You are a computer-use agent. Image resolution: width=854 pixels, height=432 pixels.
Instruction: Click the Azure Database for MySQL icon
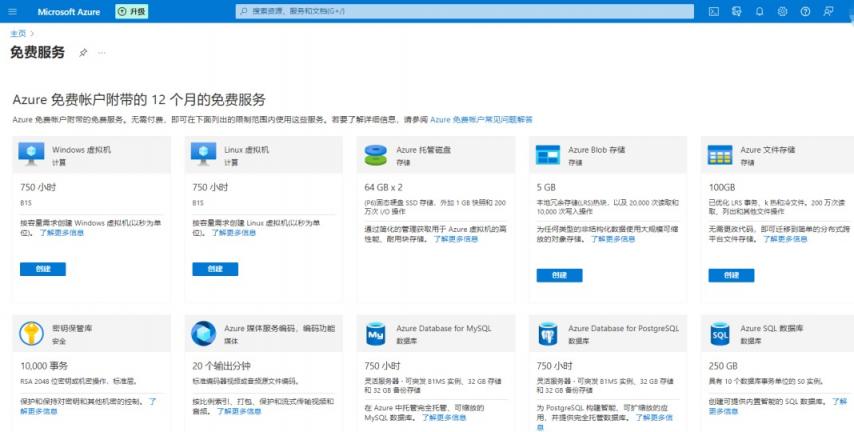click(375, 334)
